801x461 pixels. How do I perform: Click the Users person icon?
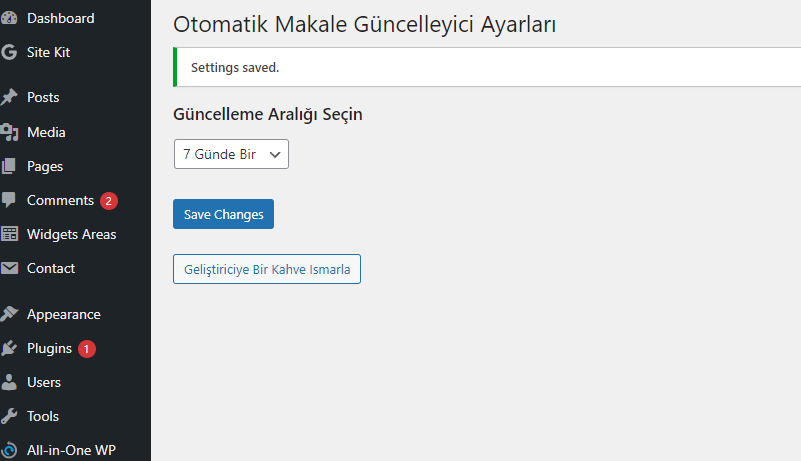click(9, 382)
